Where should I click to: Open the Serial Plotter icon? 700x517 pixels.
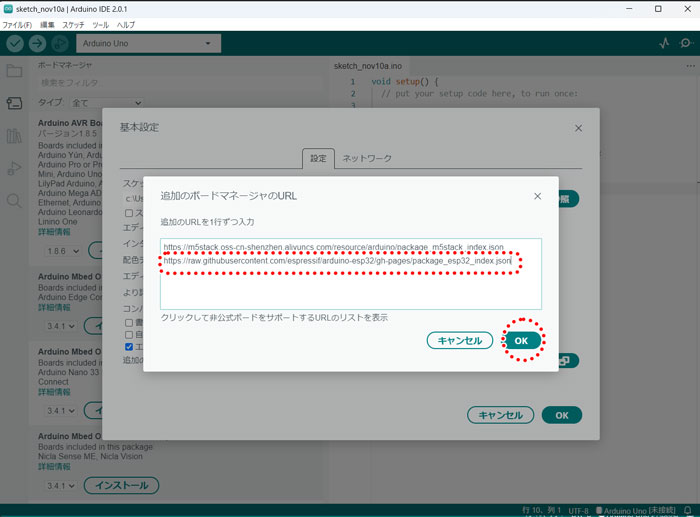[664, 43]
